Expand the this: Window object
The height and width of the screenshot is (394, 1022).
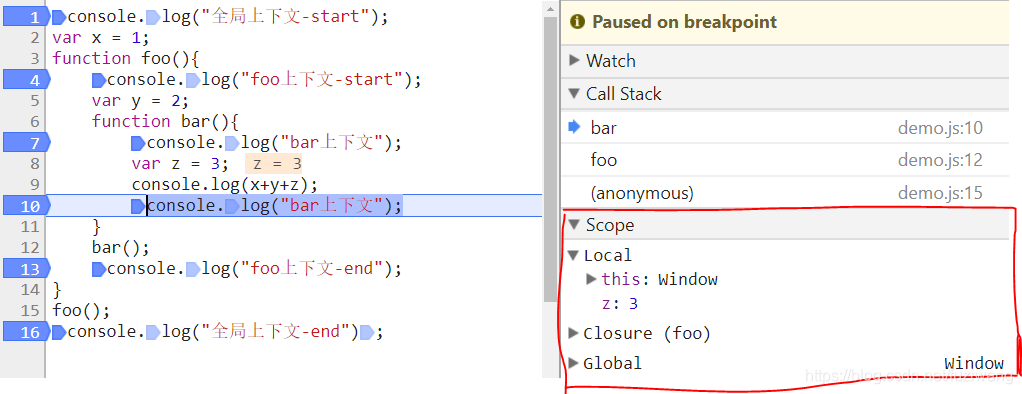point(591,279)
